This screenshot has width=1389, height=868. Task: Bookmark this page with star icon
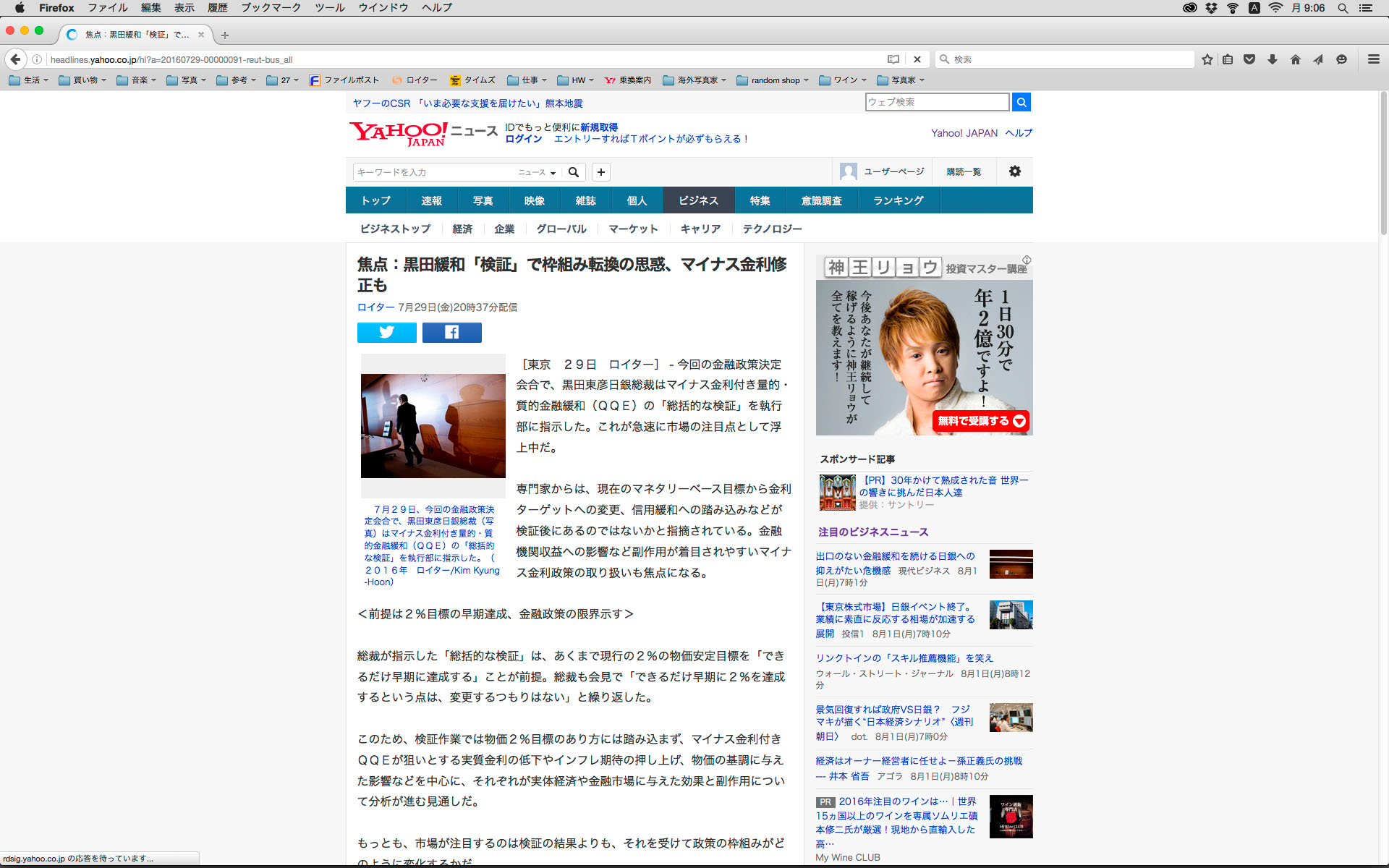(x=1207, y=59)
